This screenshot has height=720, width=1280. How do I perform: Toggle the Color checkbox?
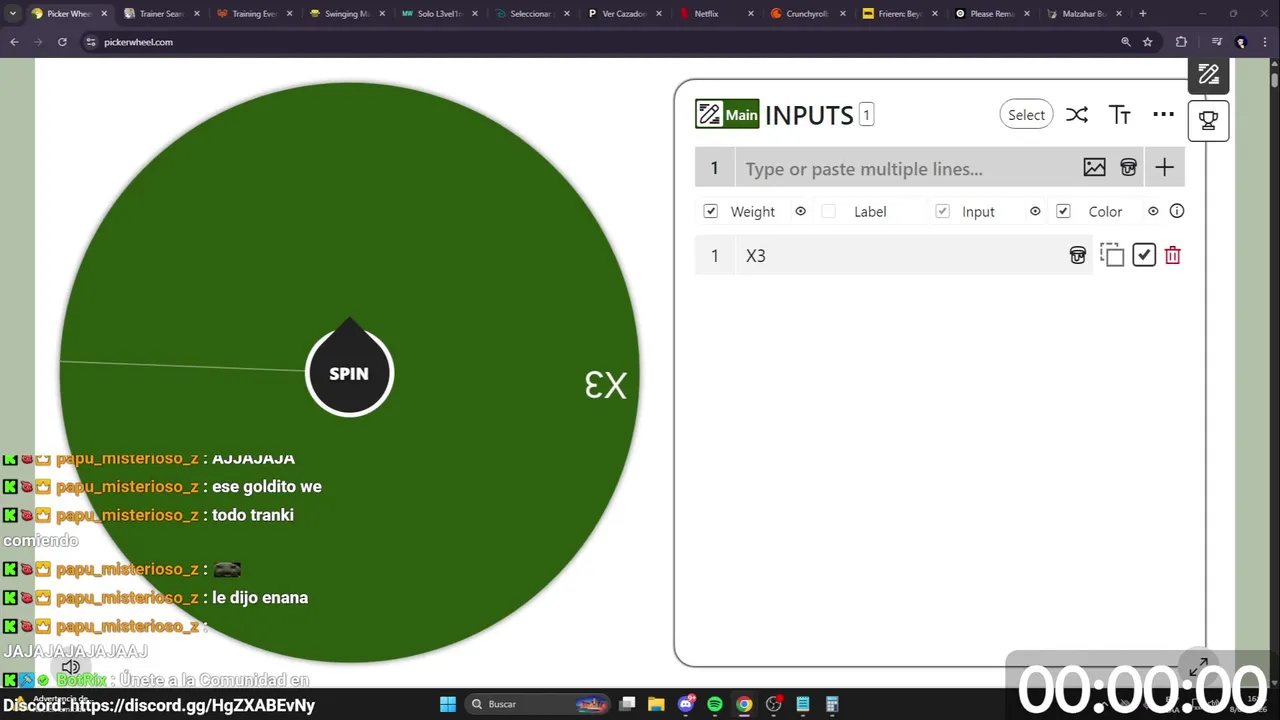(x=1063, y=211)
